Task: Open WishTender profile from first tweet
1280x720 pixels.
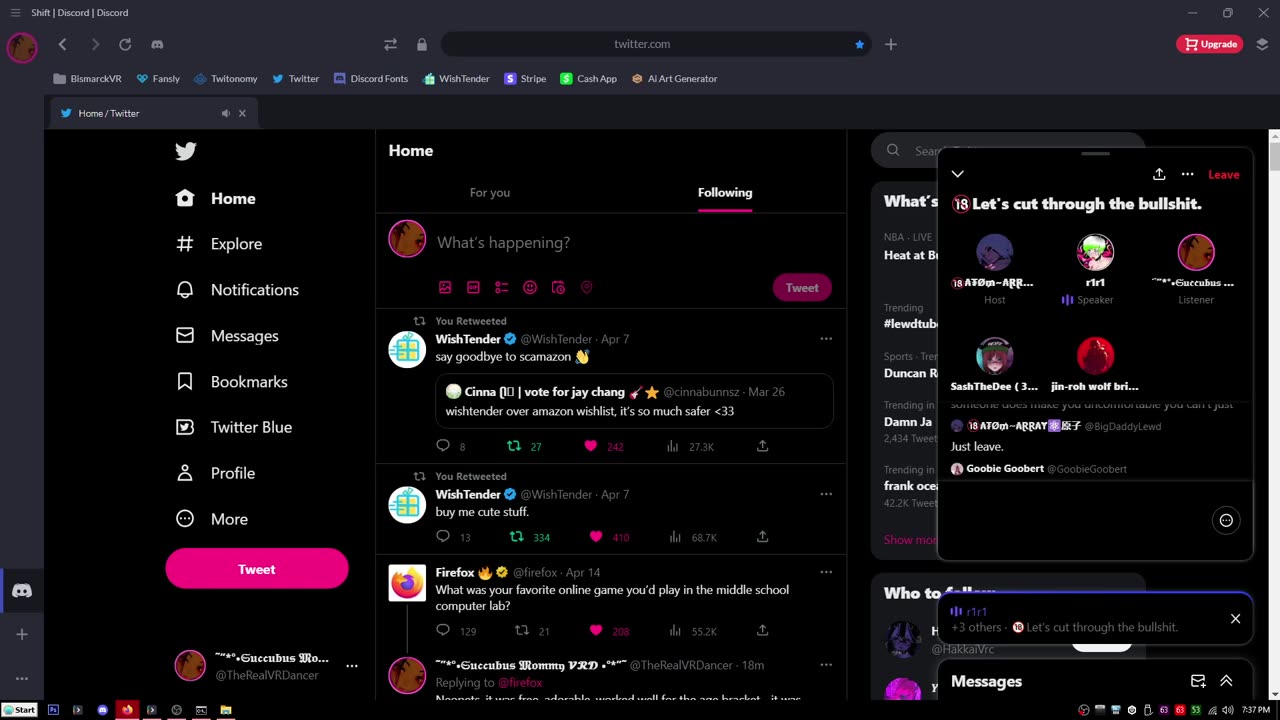Action: 468,339
